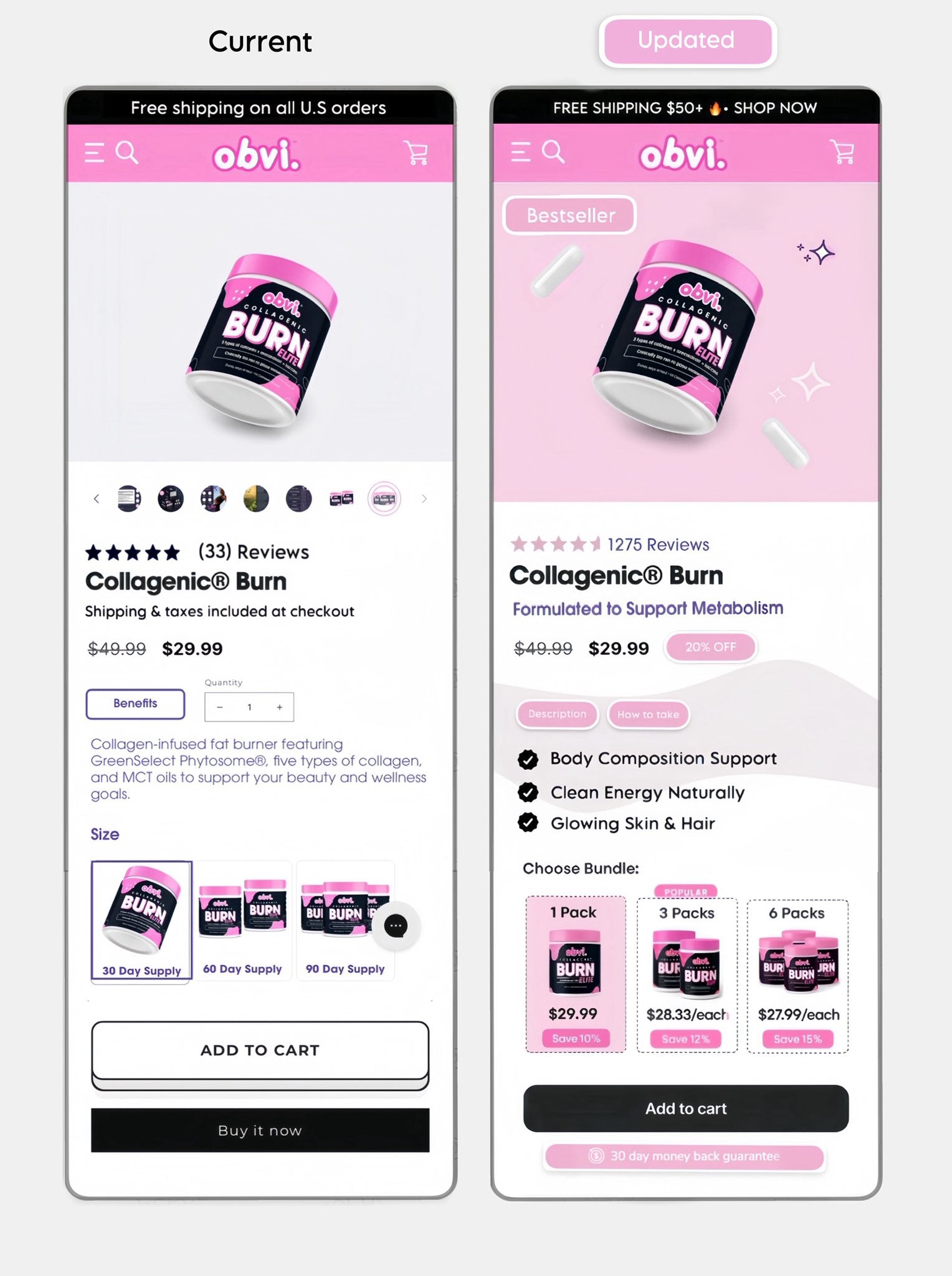952x1276 pixels.
Task: Select the highlighted last gallery thumbnail
Action: click(384, 498)
